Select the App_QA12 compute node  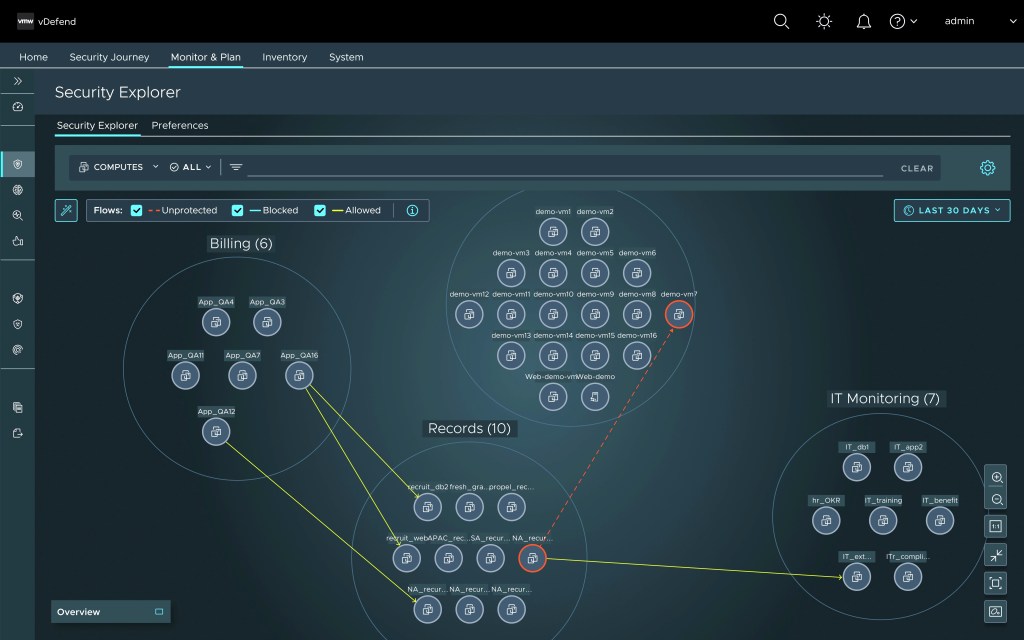pos(216,432)
